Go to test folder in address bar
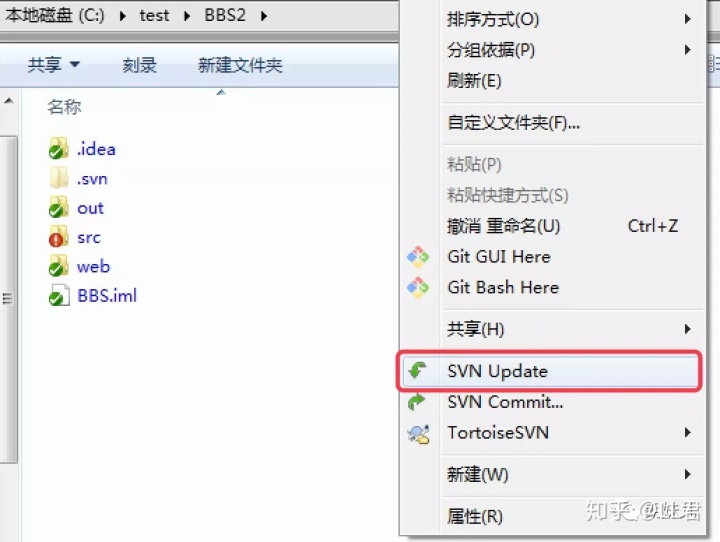The image size is (720, 542). [154, 16]
